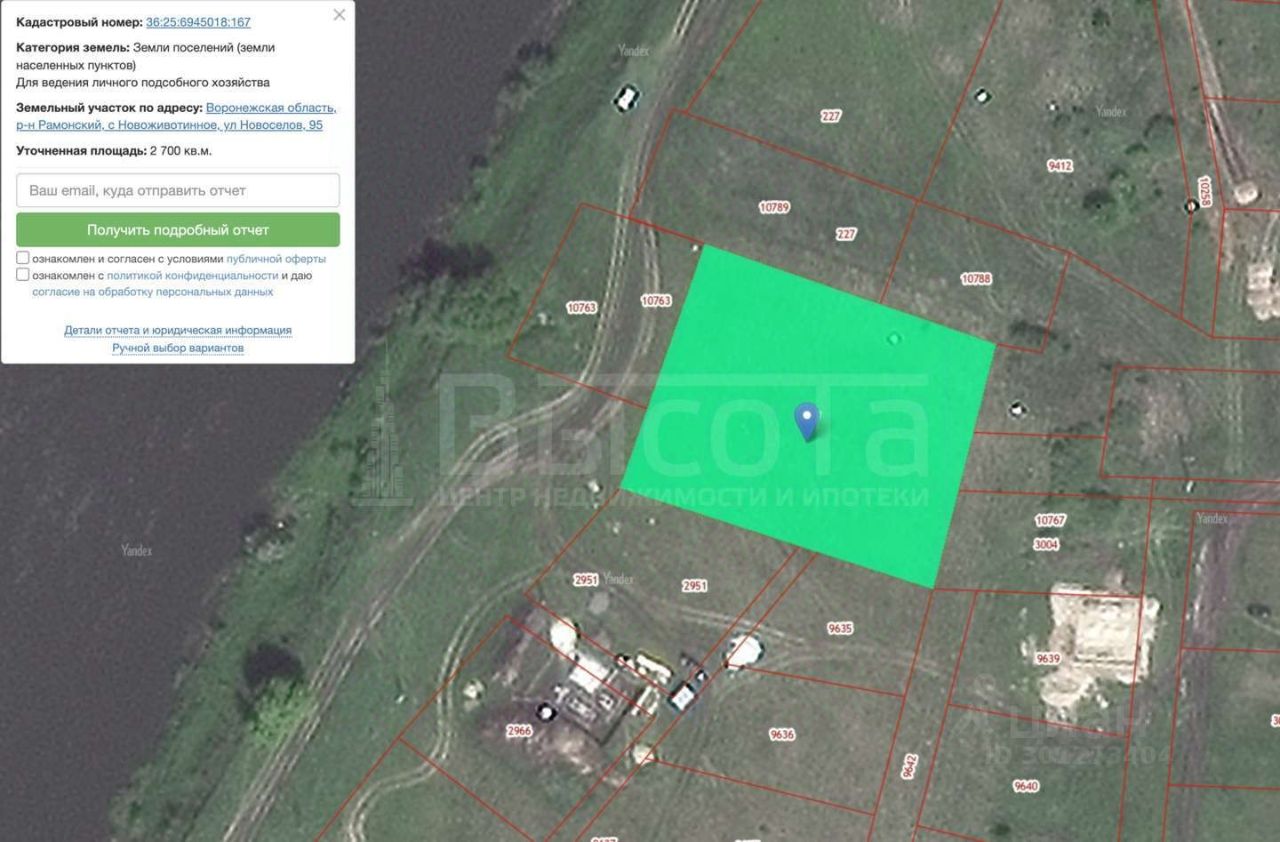
Task: Select parcel labeled 10789
Action: pyautogui.click(x=774, y=208)
